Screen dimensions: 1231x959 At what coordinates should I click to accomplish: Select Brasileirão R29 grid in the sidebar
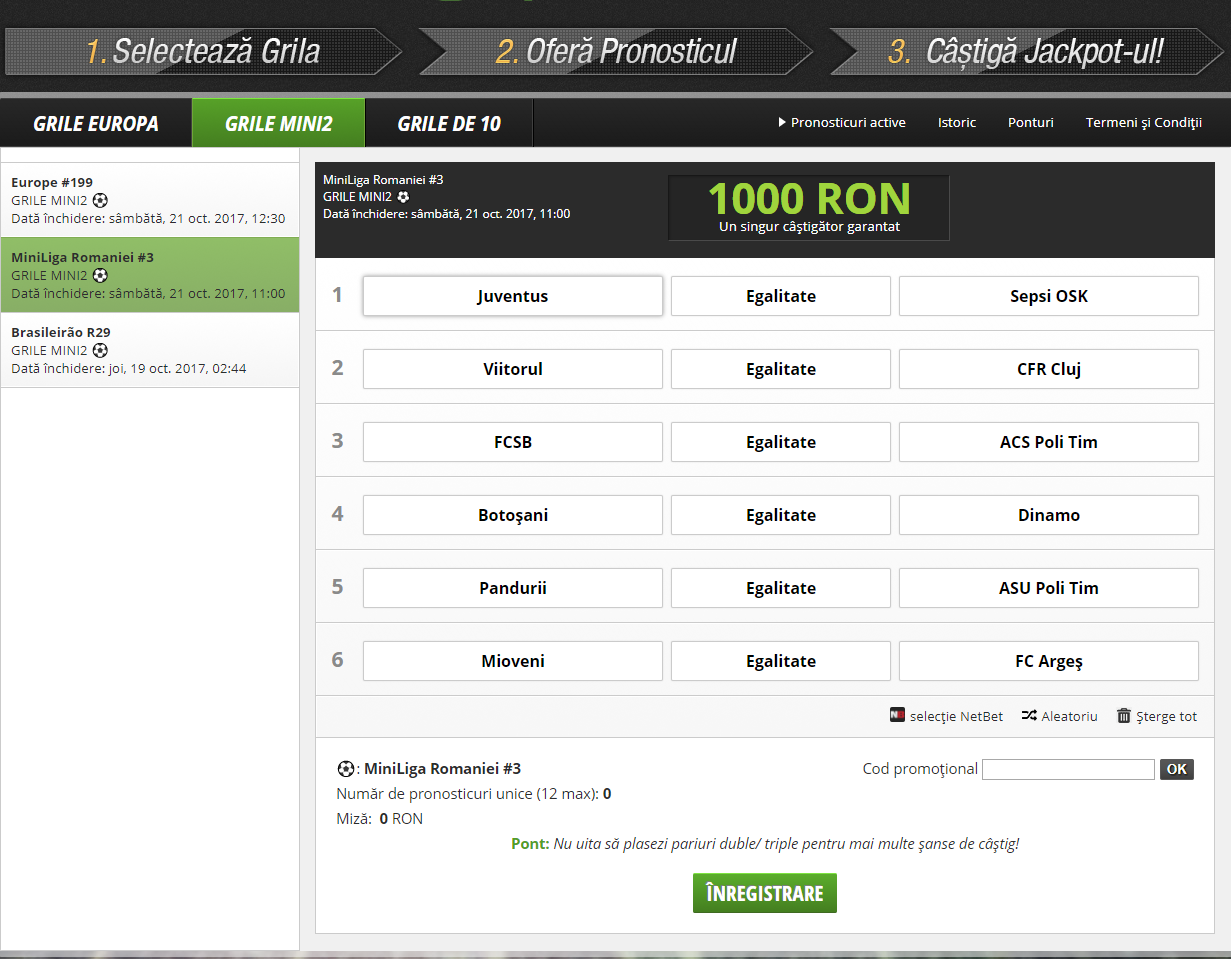[x=149, y=350]
